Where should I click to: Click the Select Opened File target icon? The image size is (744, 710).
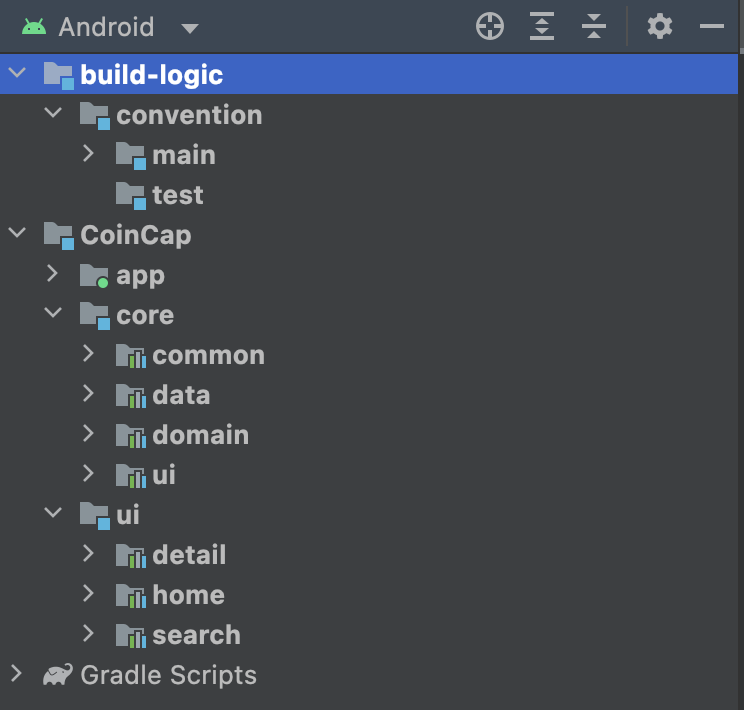[490, 26]
